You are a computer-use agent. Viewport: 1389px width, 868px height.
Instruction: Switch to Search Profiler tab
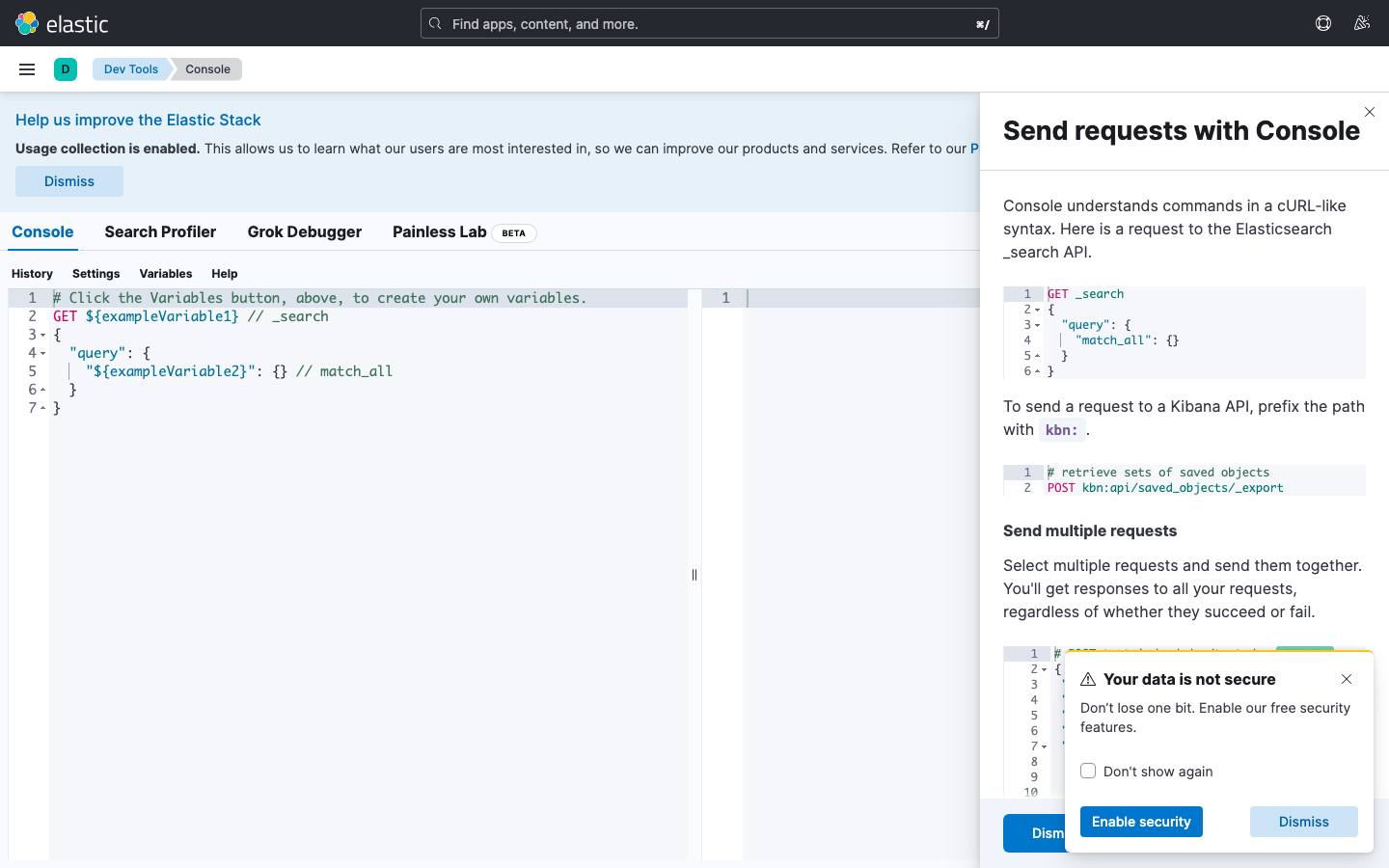pyautogui.click(x=160, y=231)
